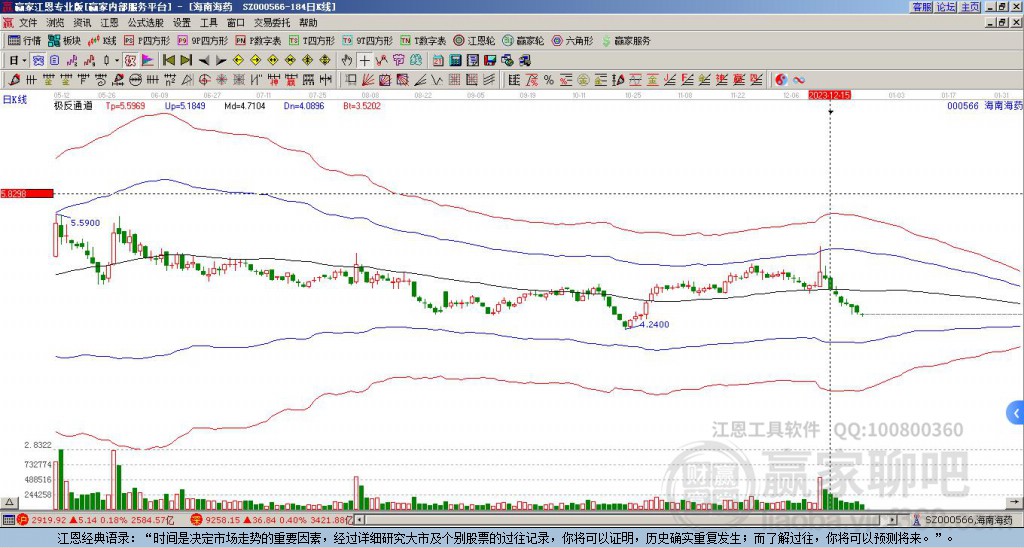Select the Gann fan lines tool

367,80
